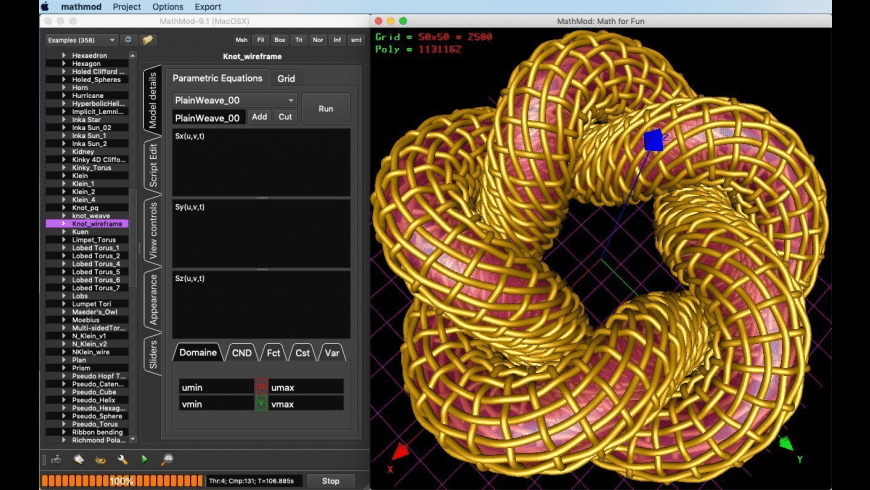
Task: Open the PlainWeave_00 component dropdown
Action: tap(235, 100)
